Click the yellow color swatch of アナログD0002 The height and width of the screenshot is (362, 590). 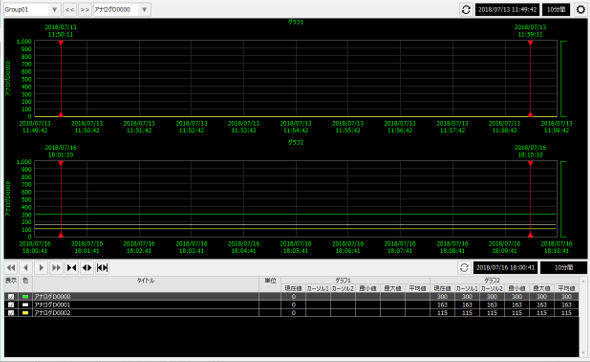click(25, 313)
